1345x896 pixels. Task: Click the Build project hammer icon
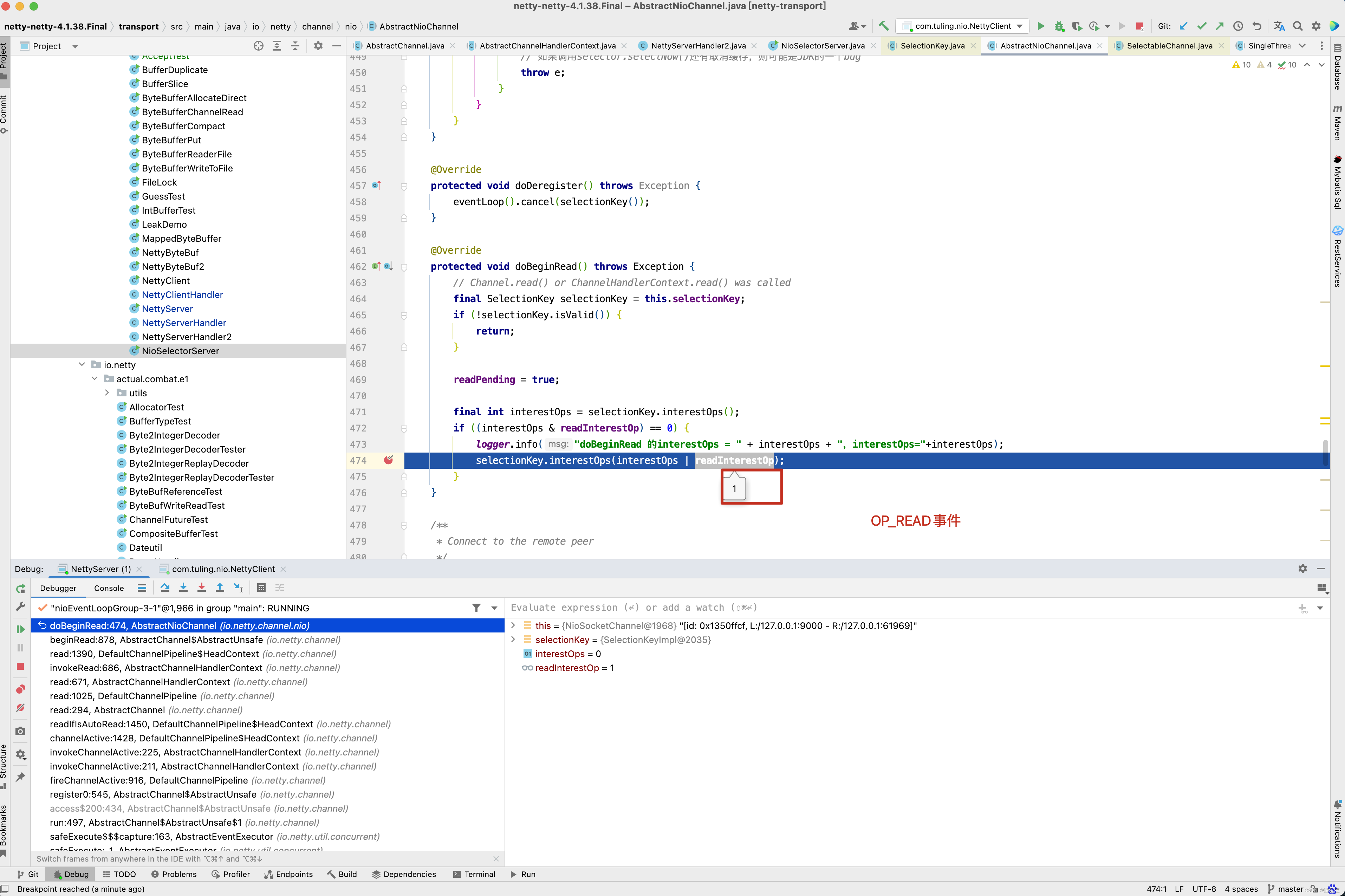[883, 26]
